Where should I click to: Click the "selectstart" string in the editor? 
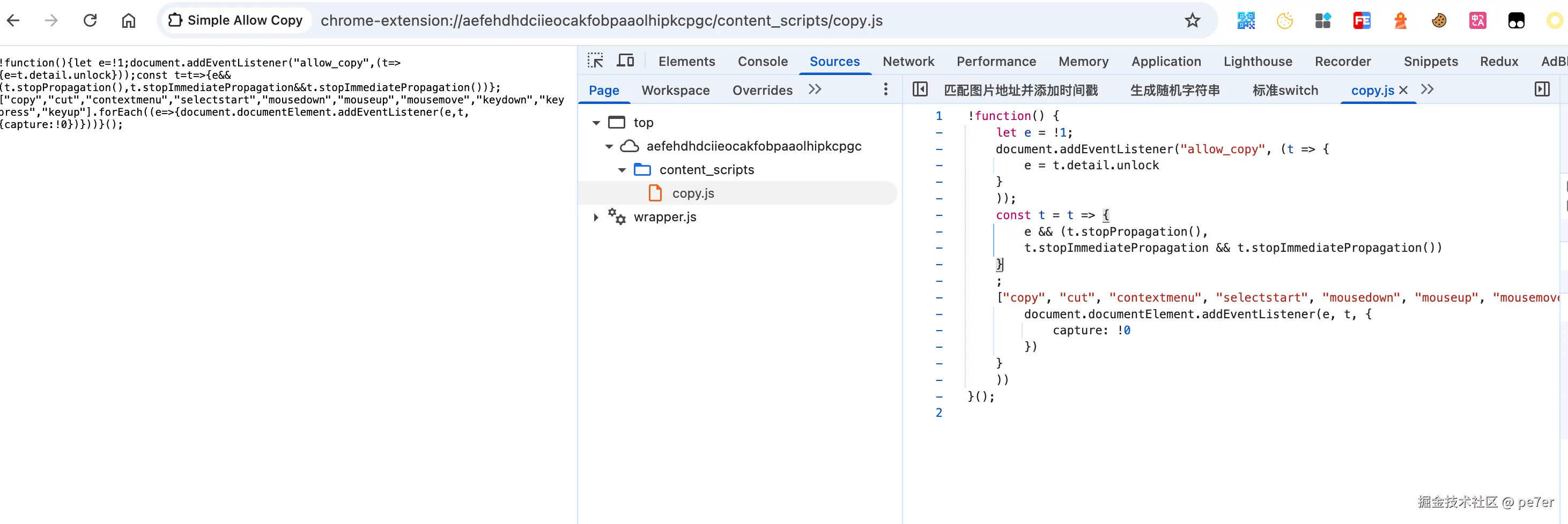coord(1262,297)
